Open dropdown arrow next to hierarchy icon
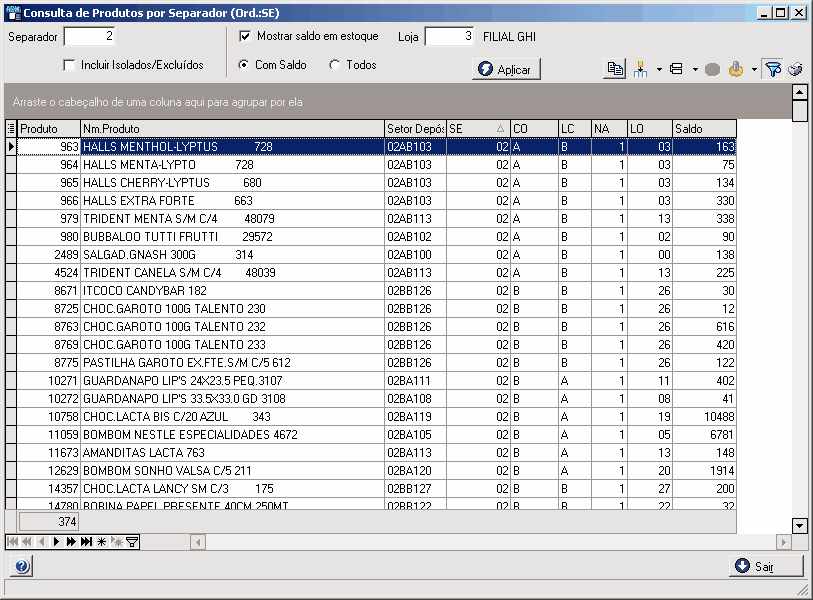813x600 pixels. (x=659, y=69)
